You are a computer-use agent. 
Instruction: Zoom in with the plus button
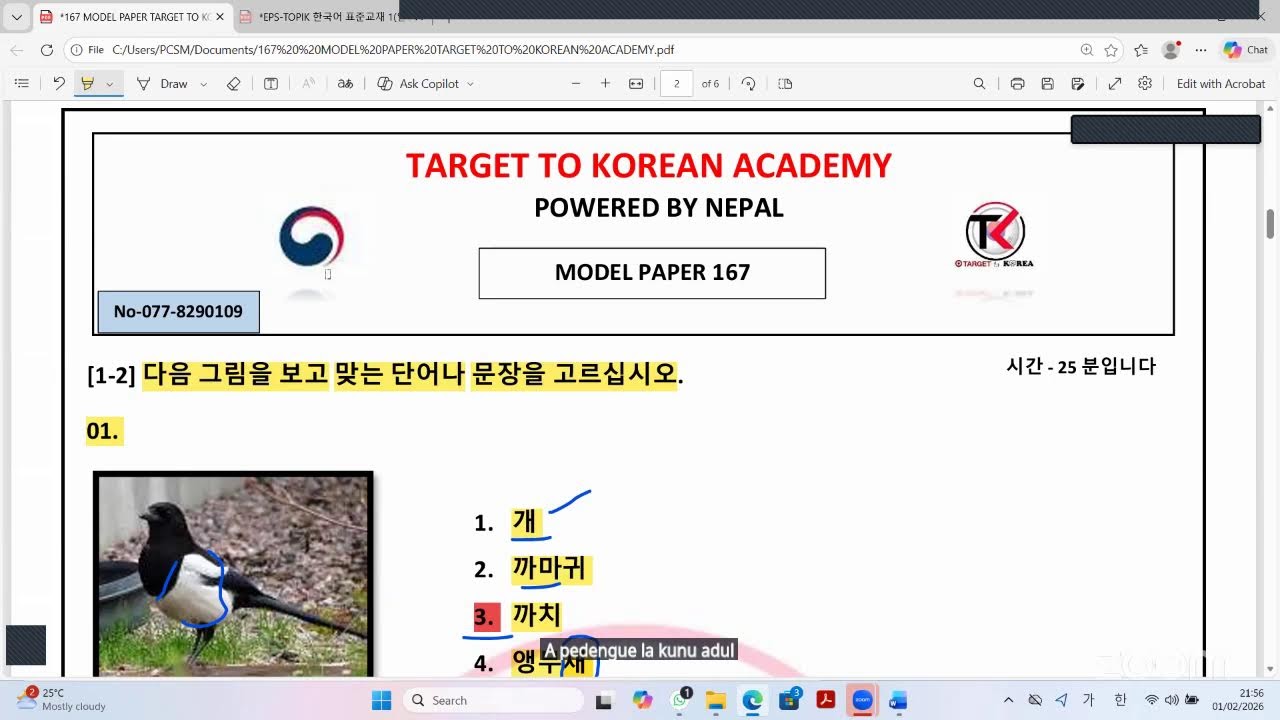[x=605, y=84]
